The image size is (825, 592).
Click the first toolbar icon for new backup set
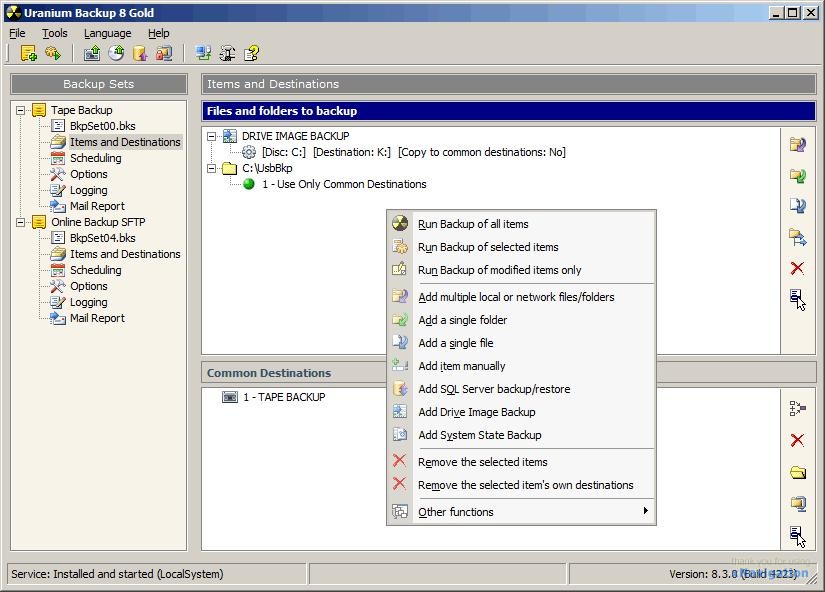pos(28,53)
